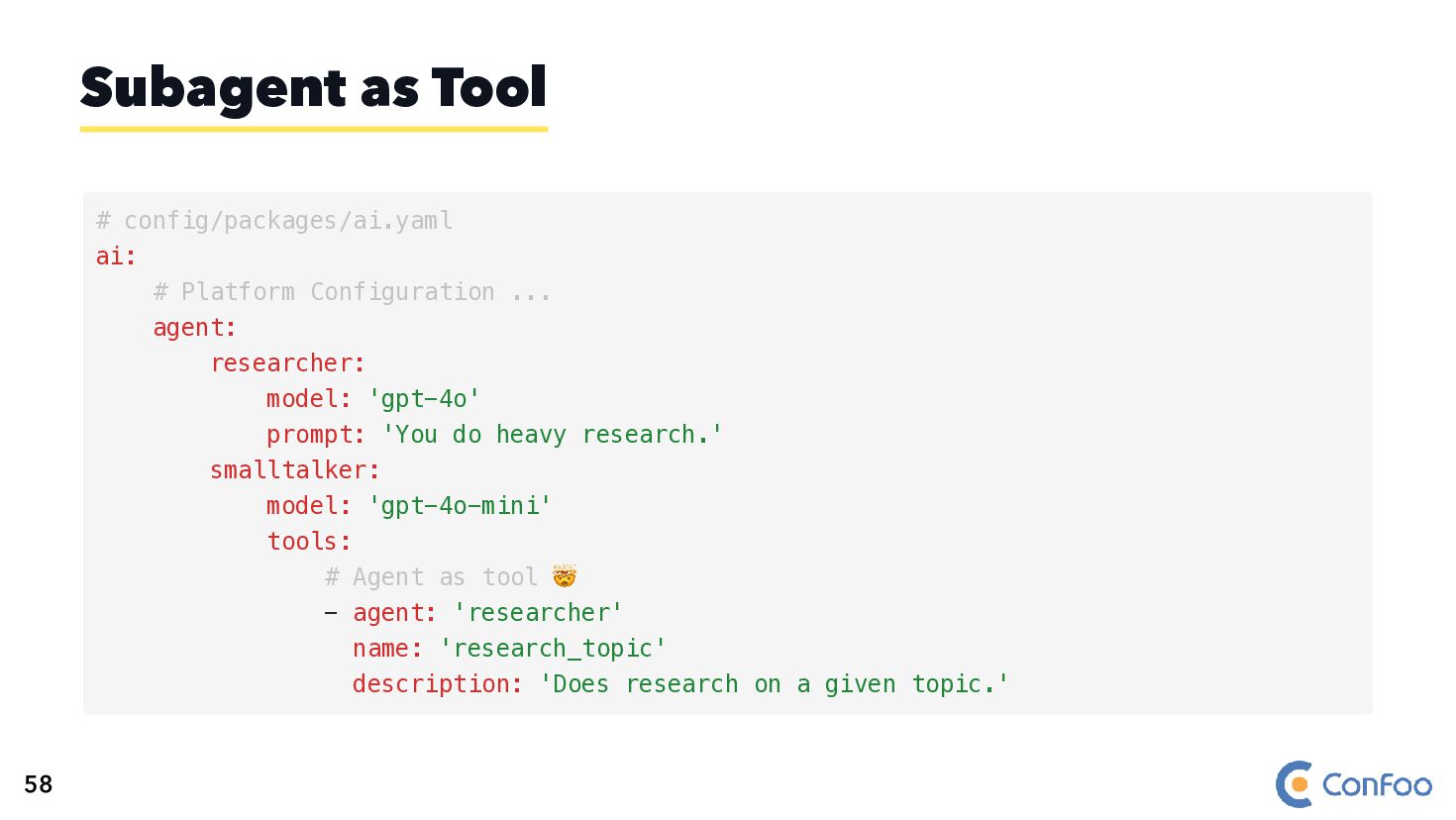This screenshot has width=1456, height=820.
Task: Click the description: key
Action: [438, 683]
